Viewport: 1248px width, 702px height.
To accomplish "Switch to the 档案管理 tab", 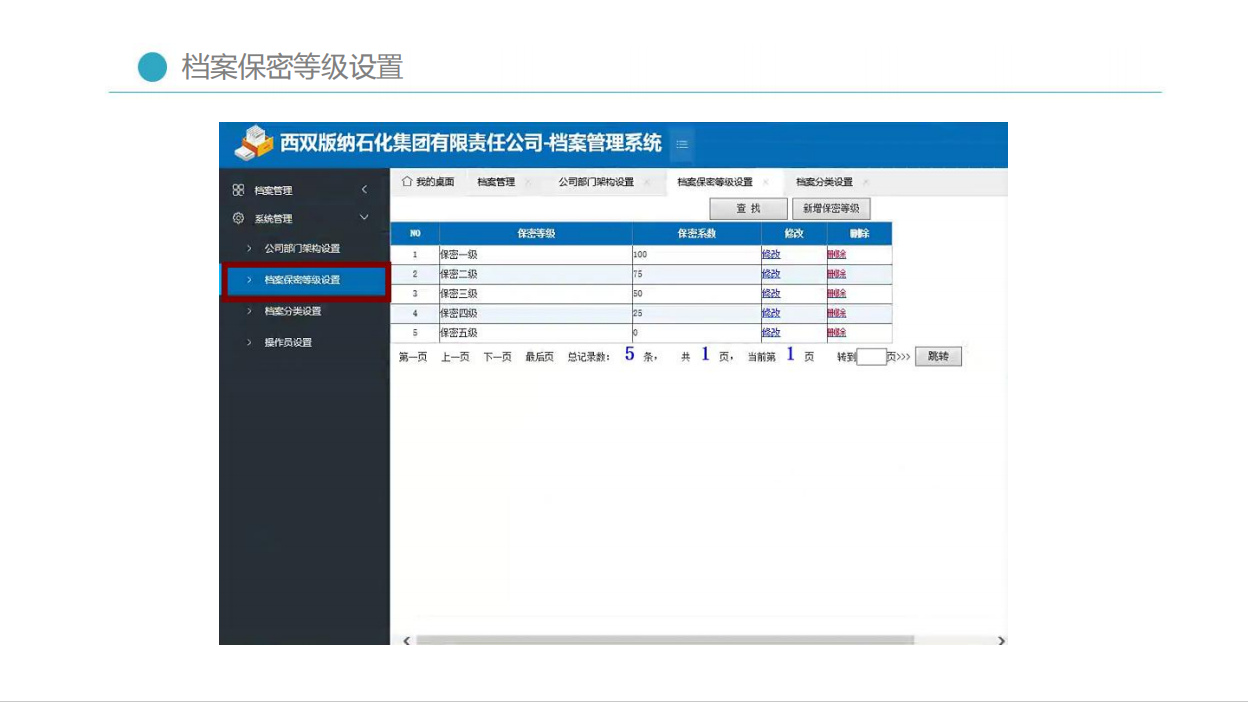I will click(x=496, y=182).
